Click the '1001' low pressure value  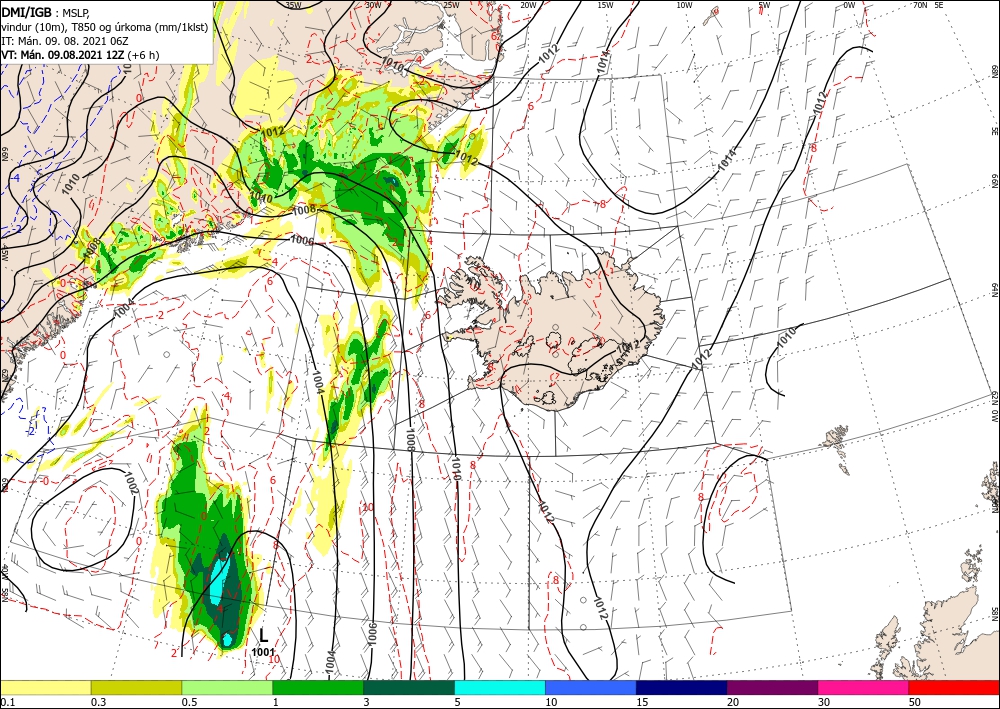tap(263, 652)
